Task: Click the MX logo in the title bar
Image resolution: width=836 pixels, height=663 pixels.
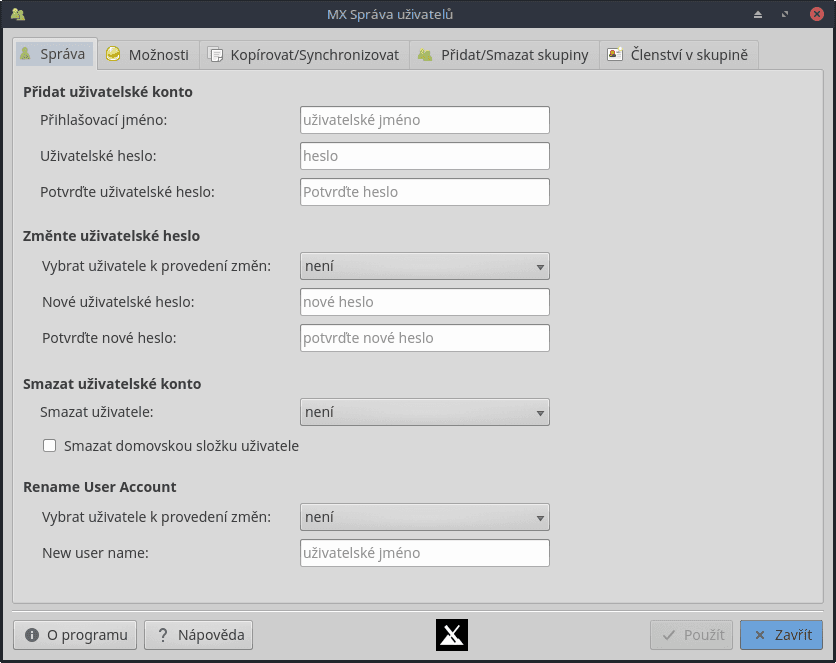Action: click(20, 15)
